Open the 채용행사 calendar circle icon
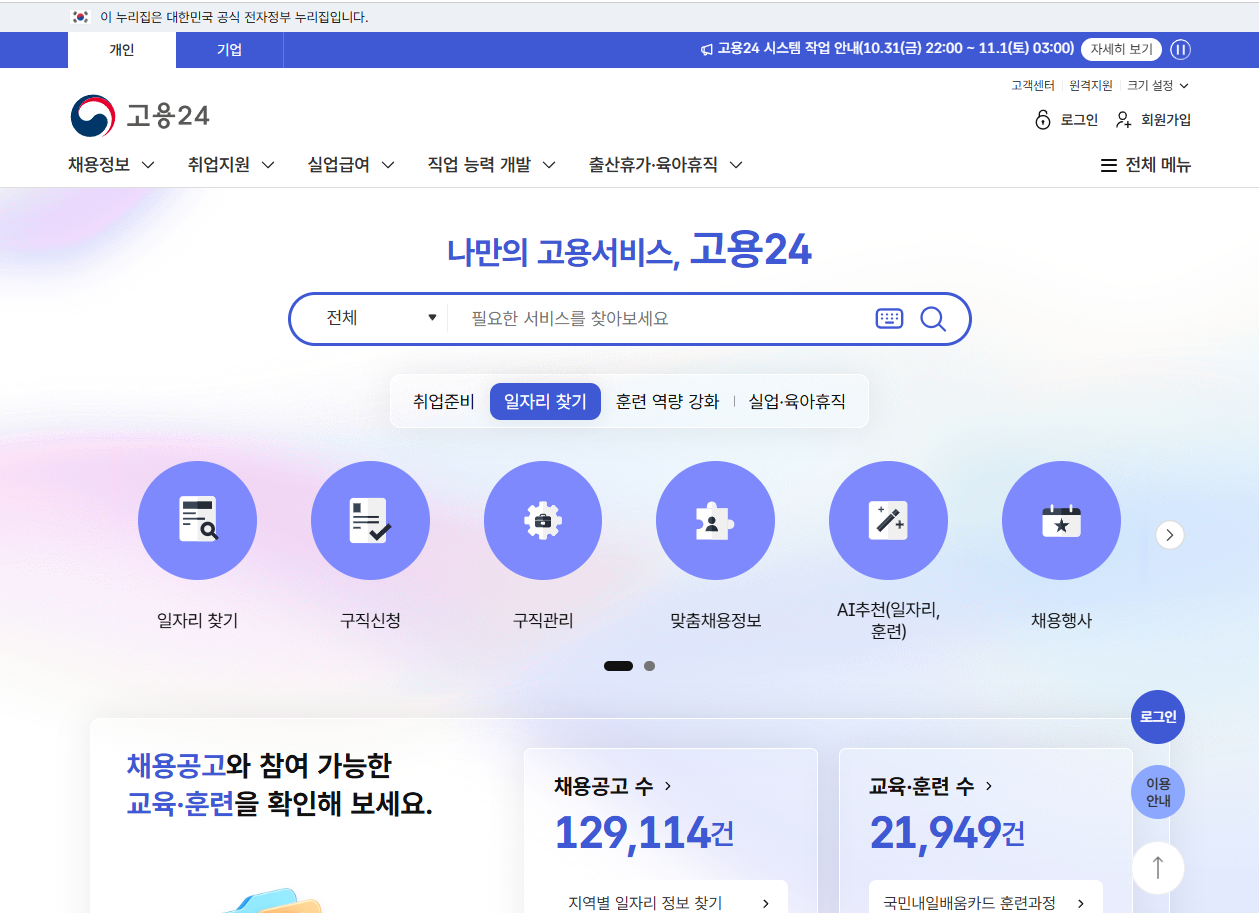1259x913 pixels. pyautogui.click(x=1061, y=521)
